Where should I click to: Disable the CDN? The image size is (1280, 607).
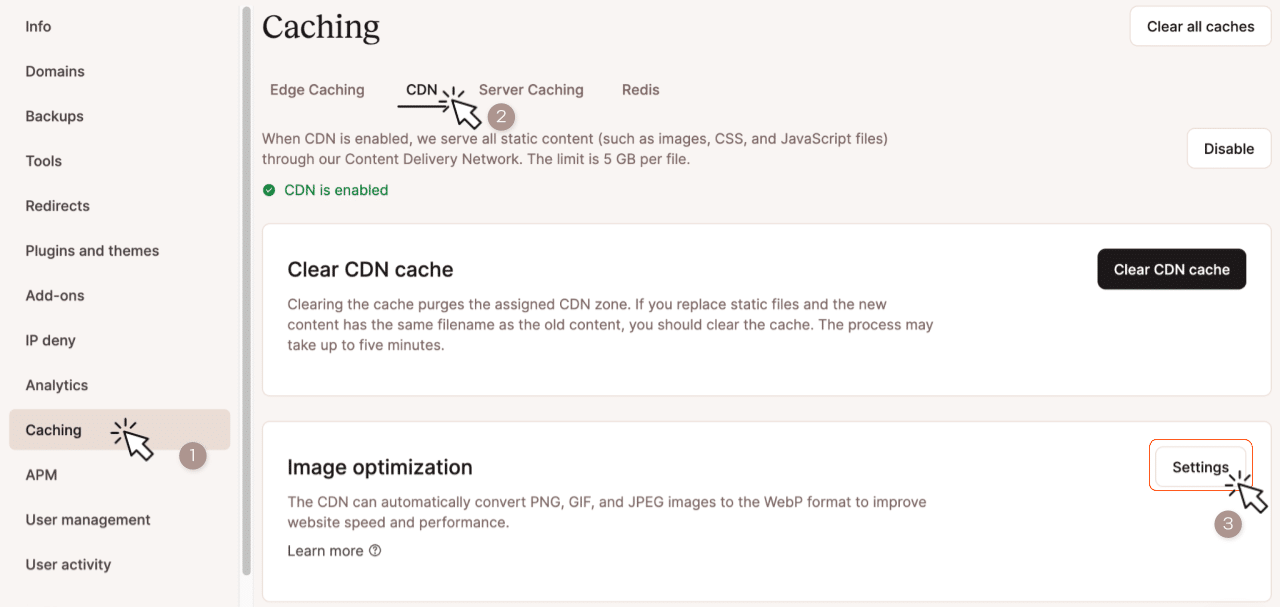pyautogui.click(x=1228, y=148)
